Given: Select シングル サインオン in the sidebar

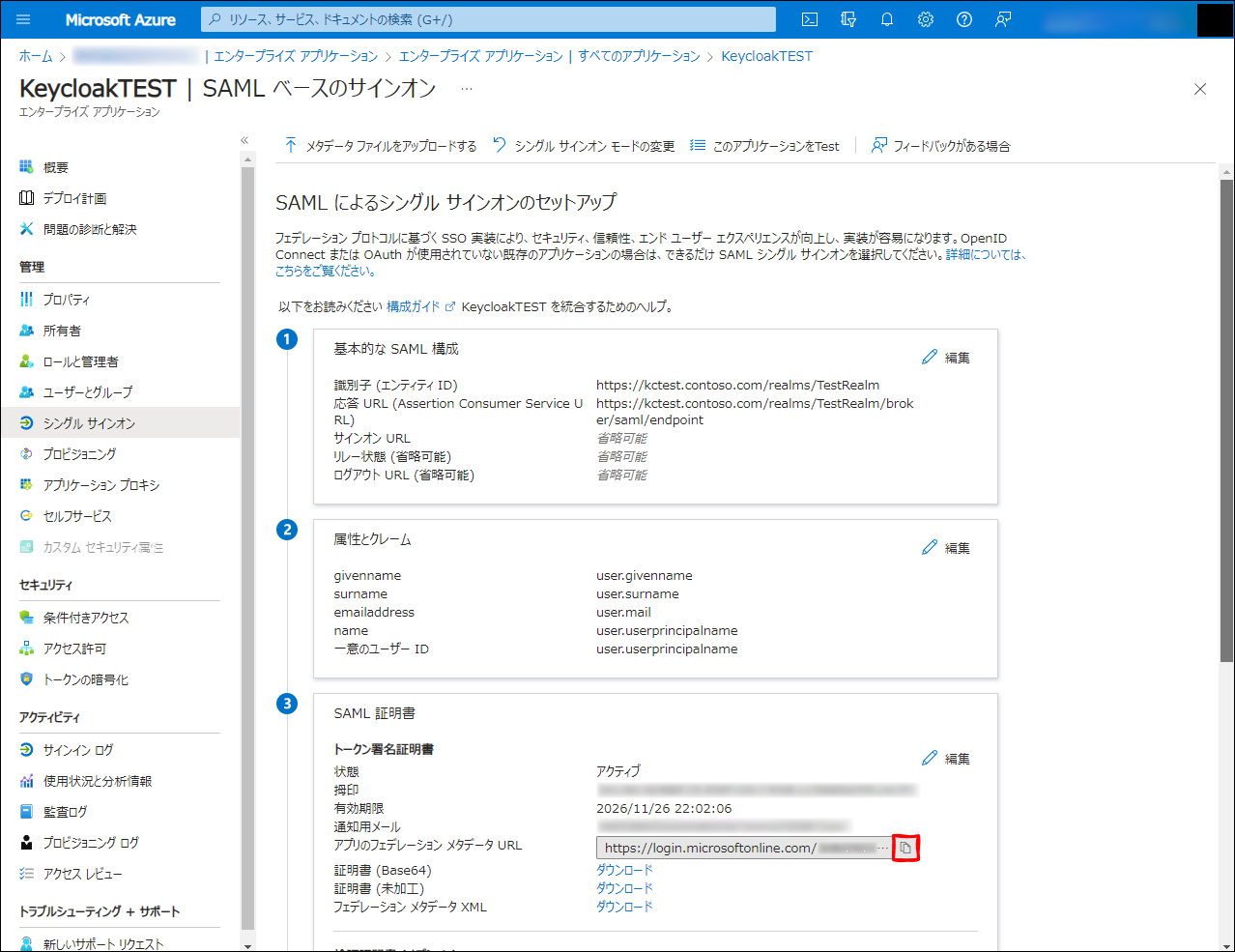Looking at the screenshot, I should pyautogui.click(x=89, y=423).
